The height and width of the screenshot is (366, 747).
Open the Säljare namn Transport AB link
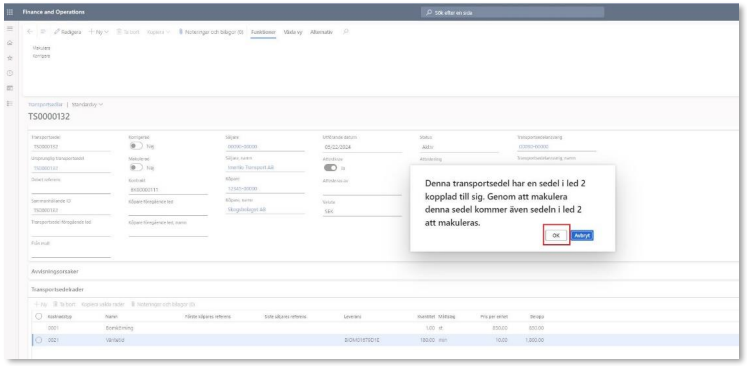point(251,167)
